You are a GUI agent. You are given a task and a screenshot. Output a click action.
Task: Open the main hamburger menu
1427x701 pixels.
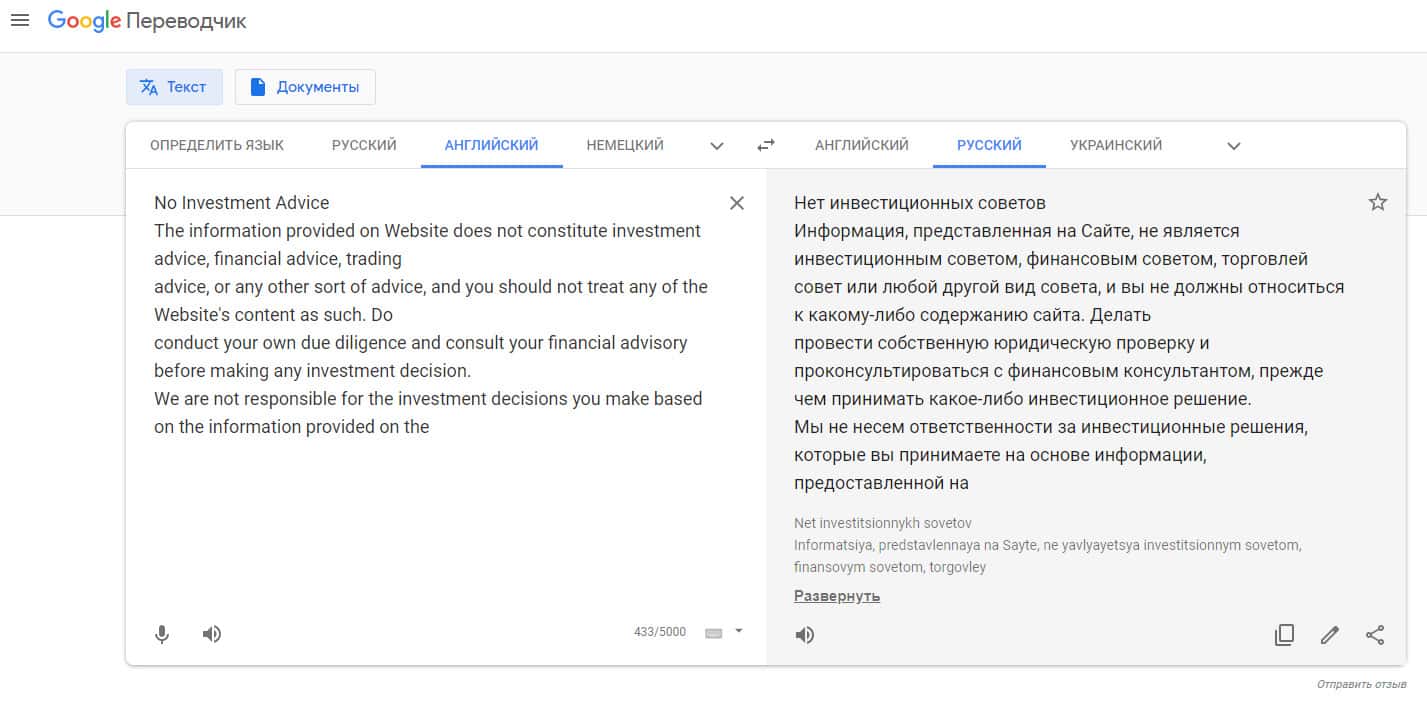click(20, 21)
